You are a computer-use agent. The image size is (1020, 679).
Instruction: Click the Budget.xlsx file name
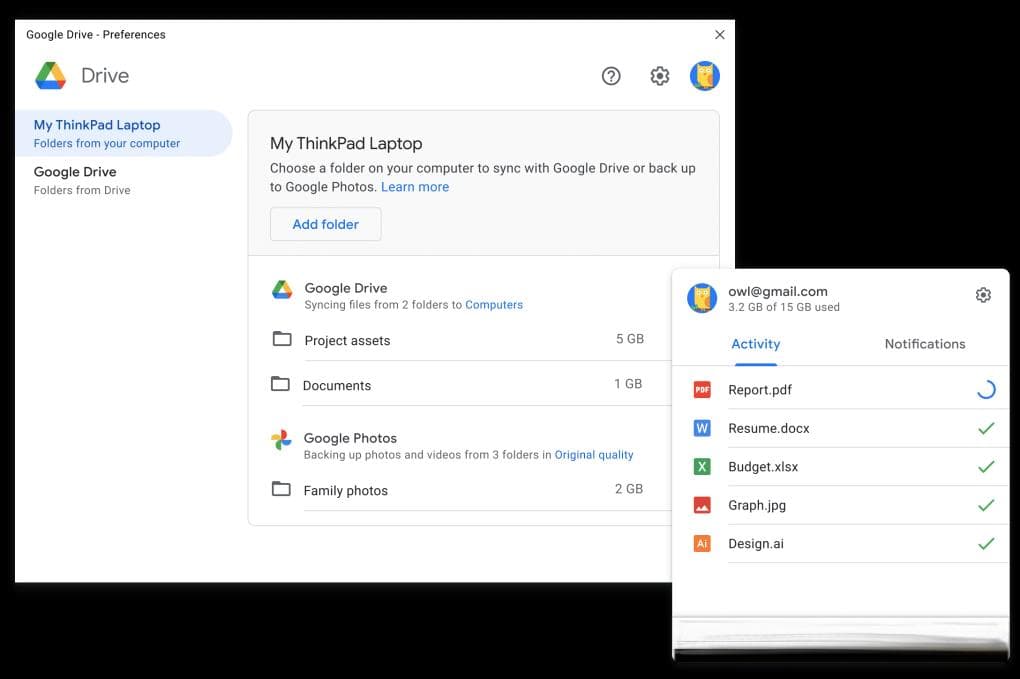tap(763, 466)
